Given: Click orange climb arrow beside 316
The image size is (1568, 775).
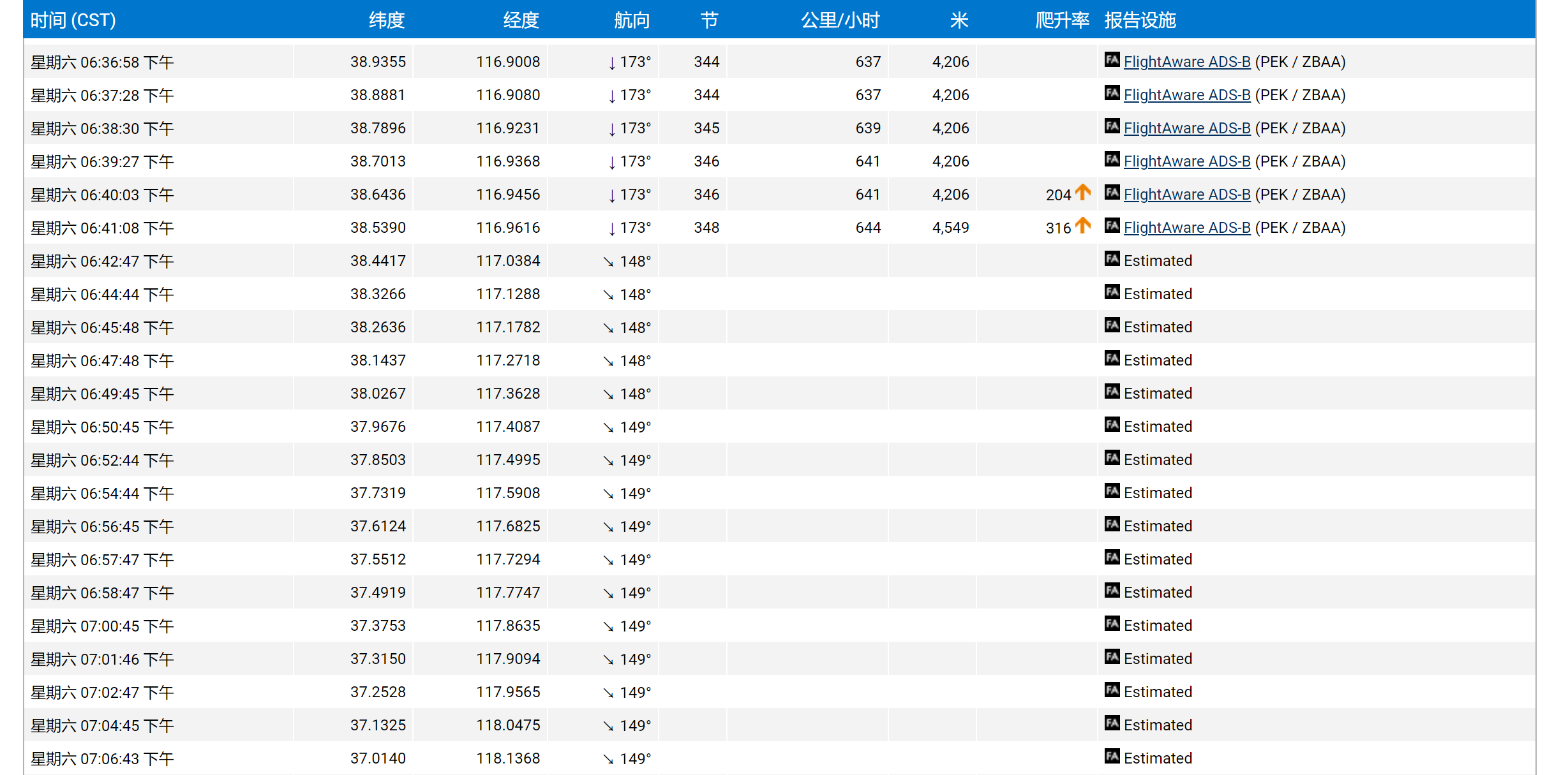Looking at the screenshot, I should pos(1083,225).
